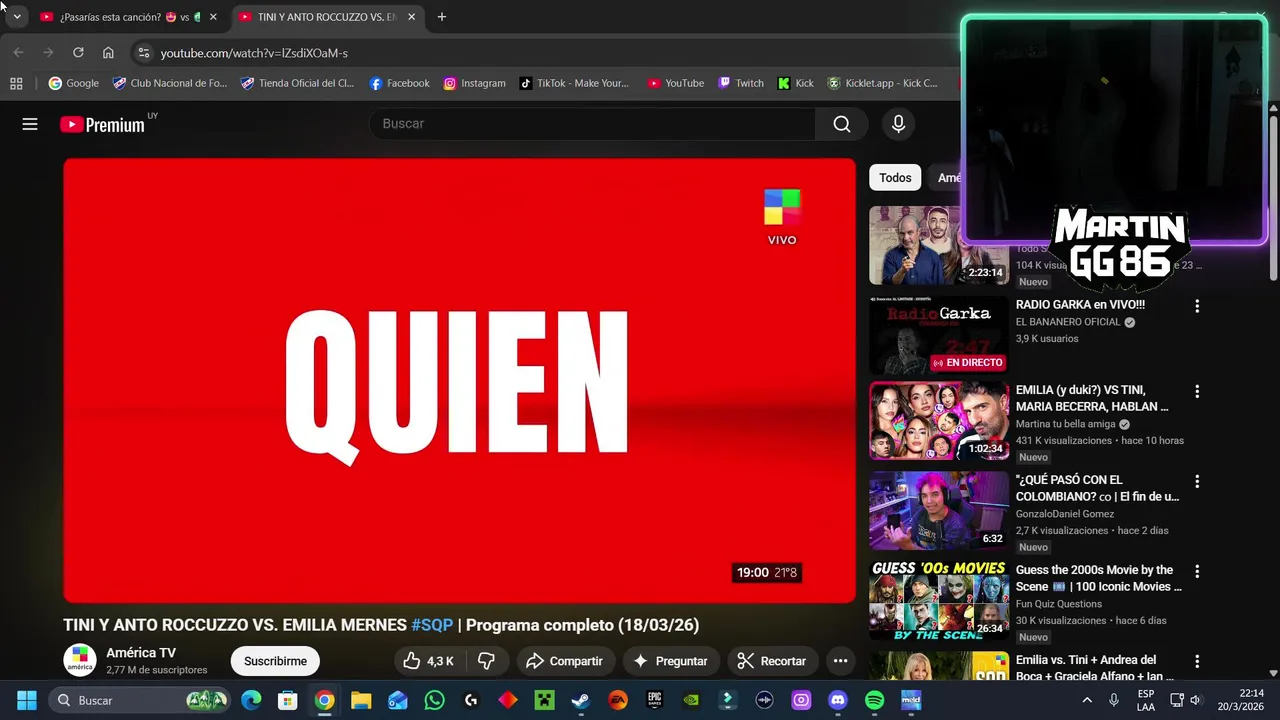Click the taskbar Buscar search box
The width and height of the screenshot is (1280, 720).
[140, 700]
